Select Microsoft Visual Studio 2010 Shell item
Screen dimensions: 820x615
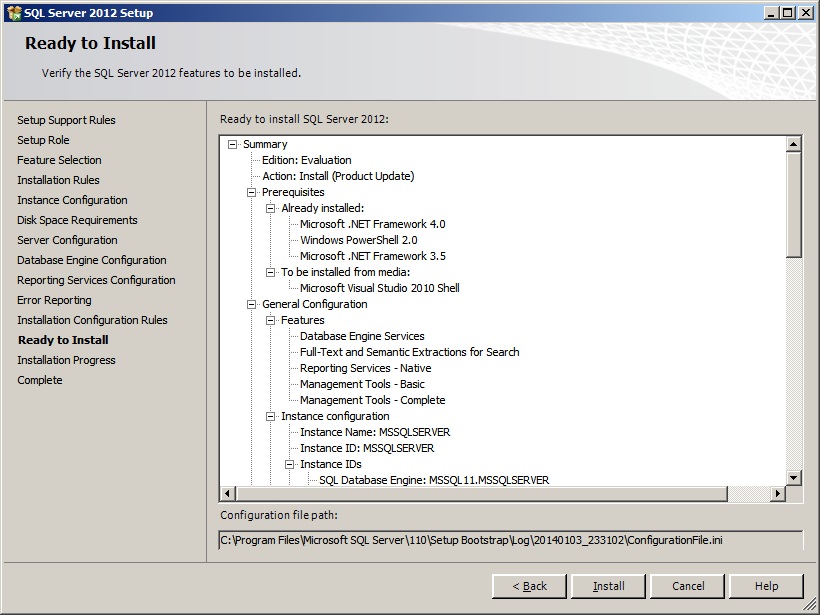(x=379, y=288)
